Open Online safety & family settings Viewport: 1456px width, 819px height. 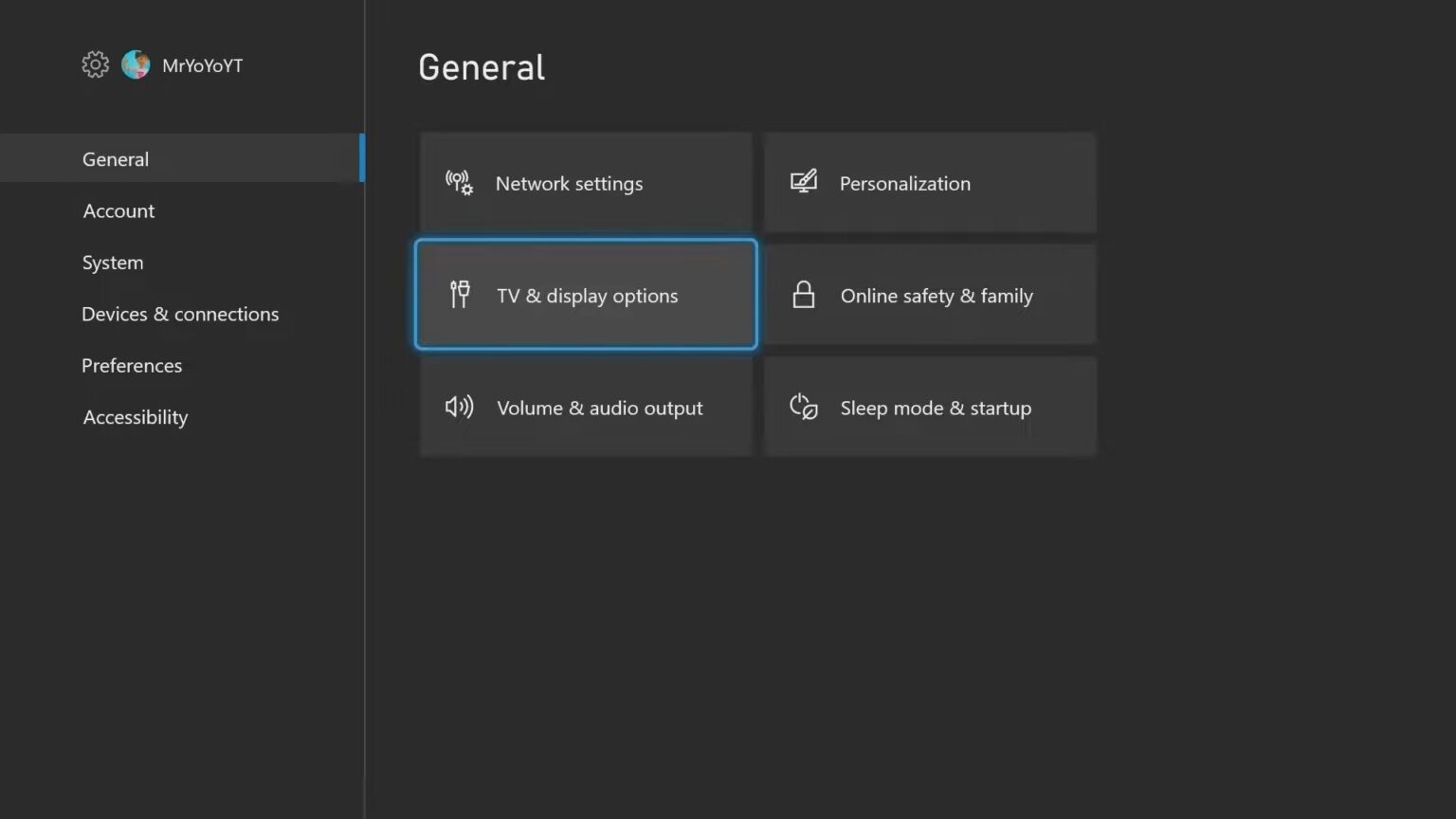pos(929,295)
